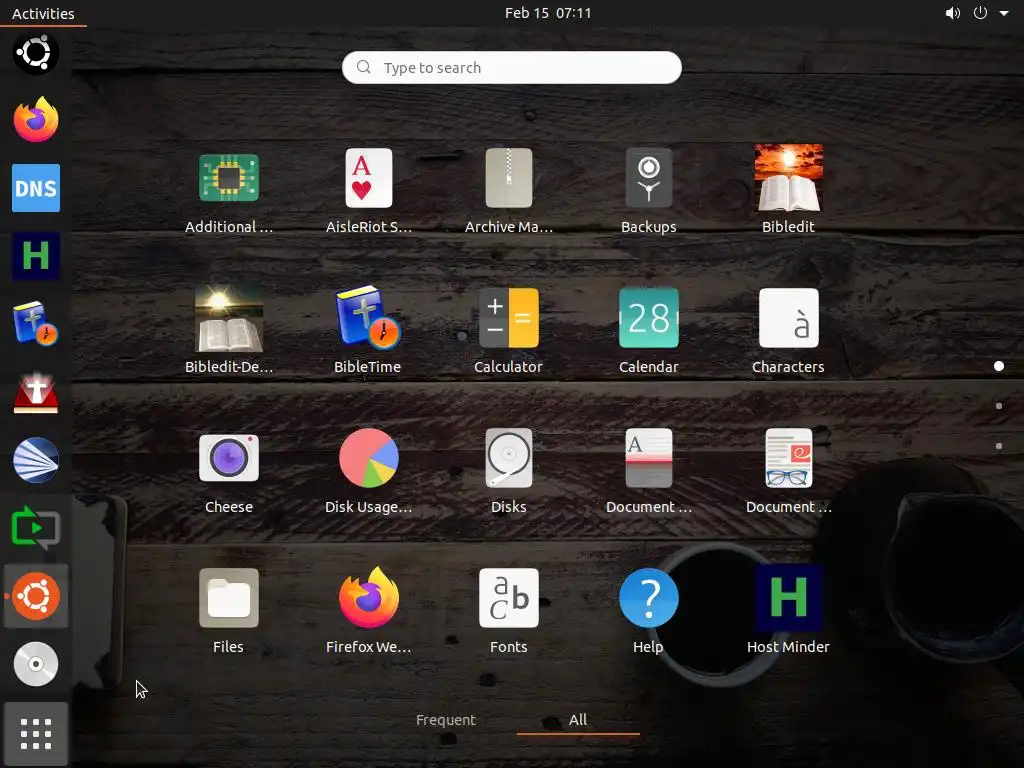The width and height of the screenshot is (1024, 768).
Task: Open Calendar app
Action: click(648, 330)
